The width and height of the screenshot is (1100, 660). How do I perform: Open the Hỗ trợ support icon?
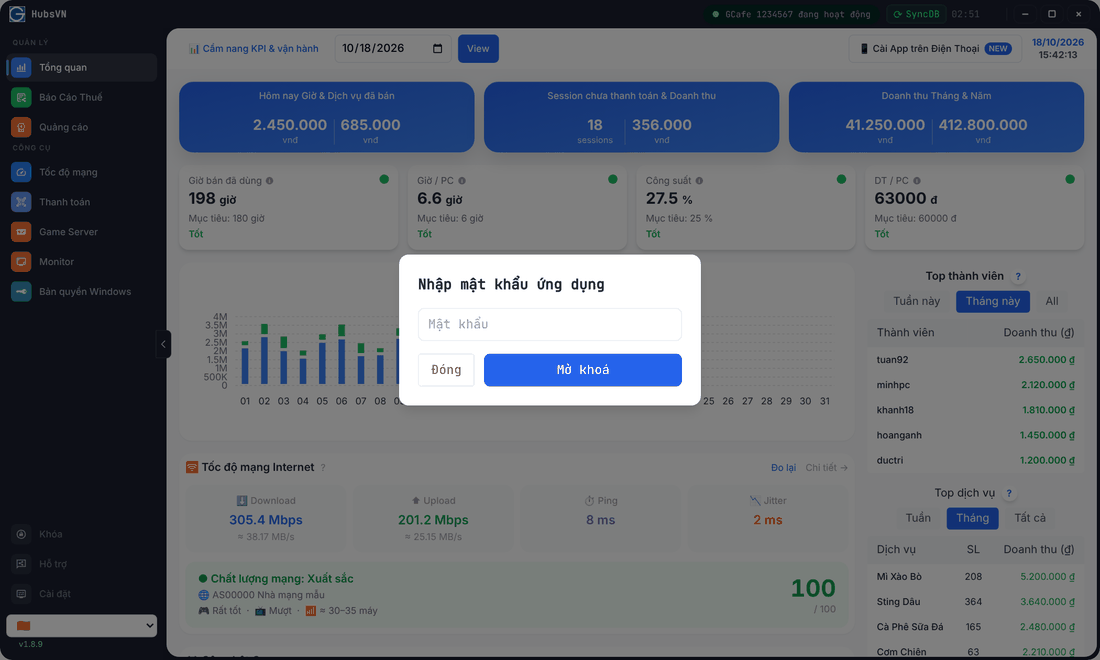point(21,564)
